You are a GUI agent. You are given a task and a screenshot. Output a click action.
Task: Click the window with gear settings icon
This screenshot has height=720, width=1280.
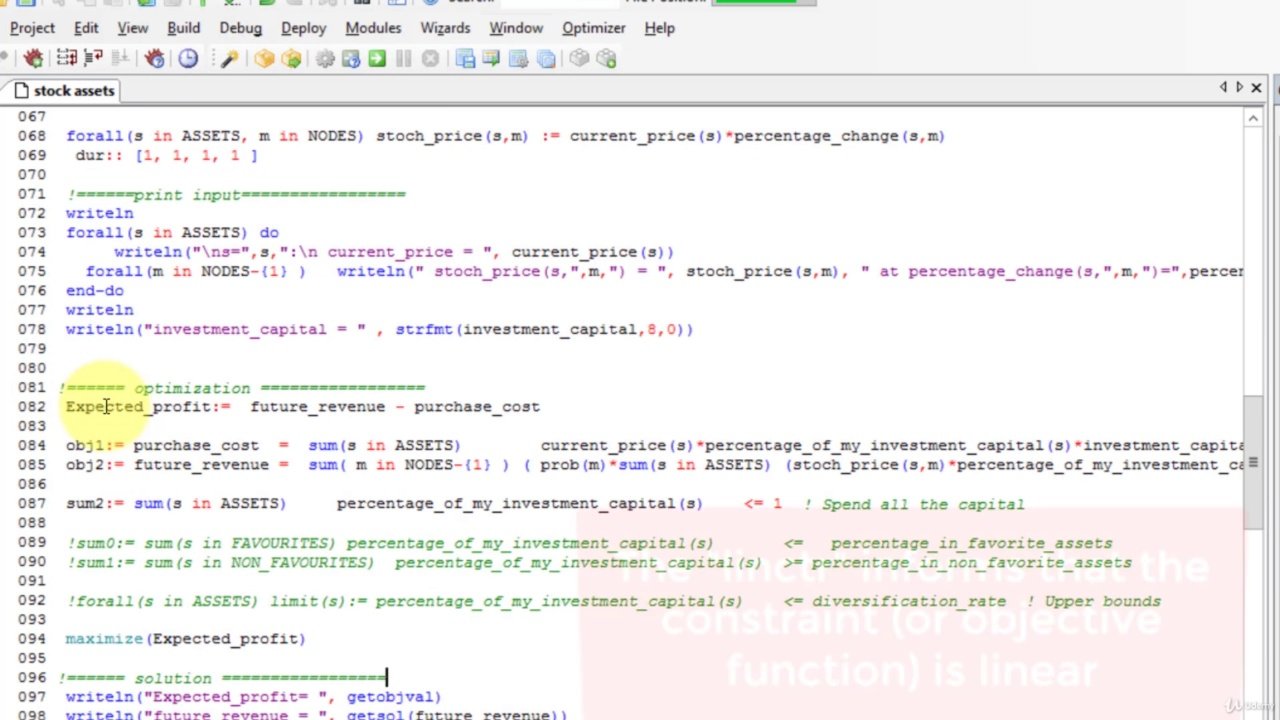[x=519, y=59]
